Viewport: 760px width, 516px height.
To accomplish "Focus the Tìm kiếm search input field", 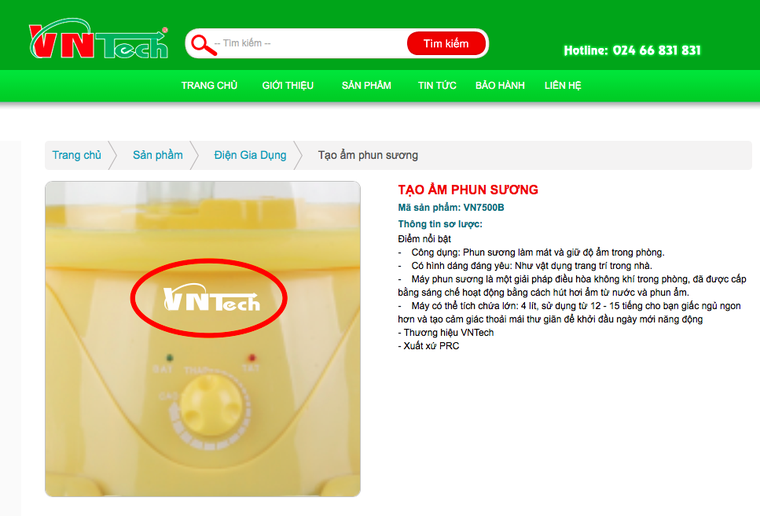I will 310,43.
